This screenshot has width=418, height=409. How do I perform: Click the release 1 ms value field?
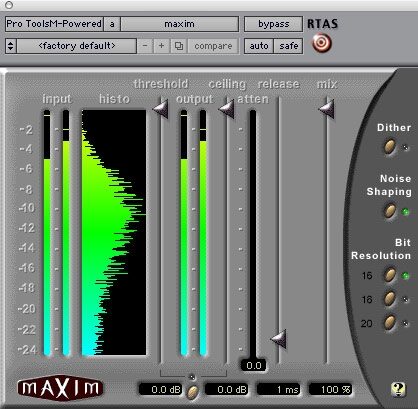tap(279, 389)
